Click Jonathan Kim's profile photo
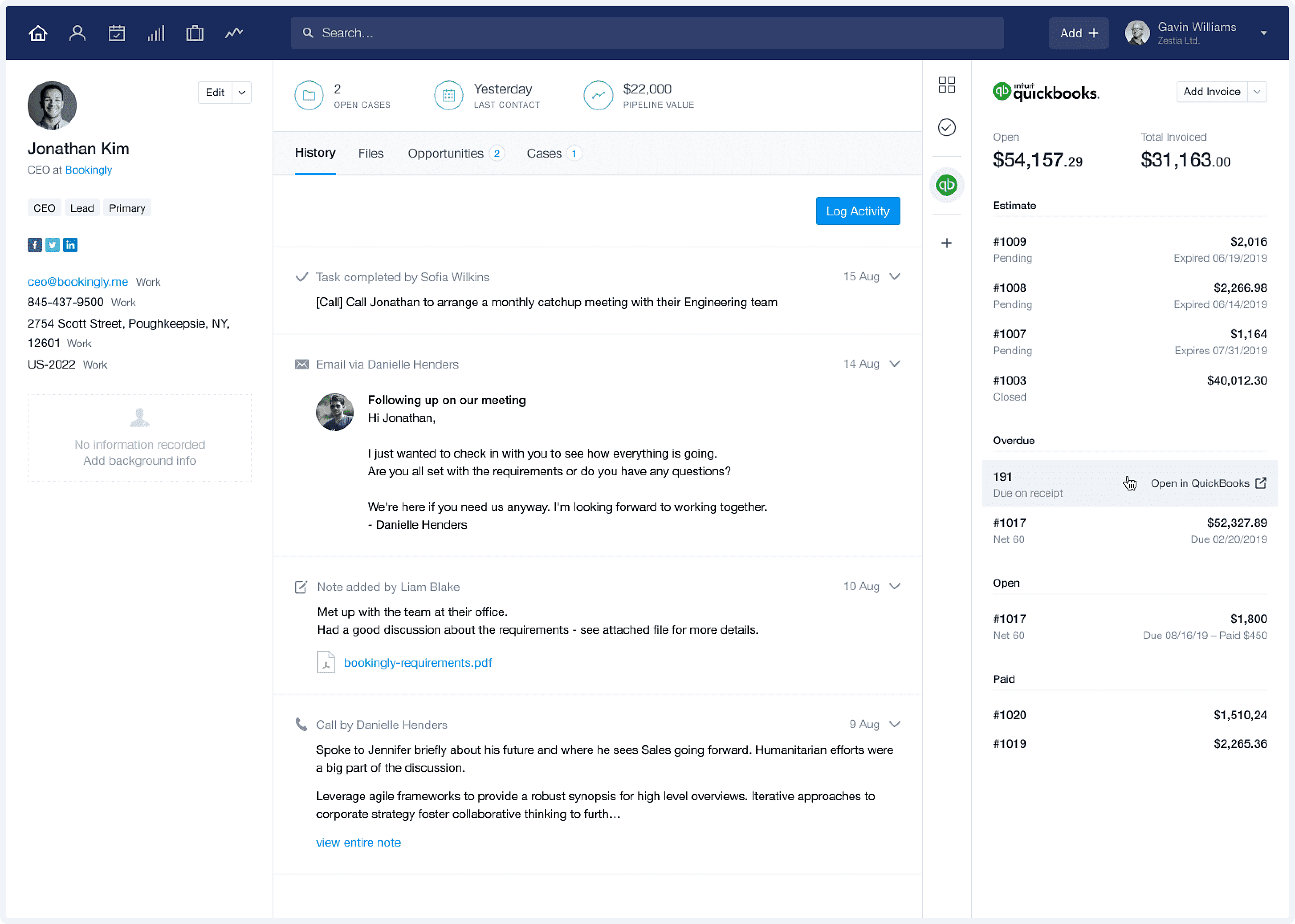The width and height of the screenshot is (1295, 924). 52,105
